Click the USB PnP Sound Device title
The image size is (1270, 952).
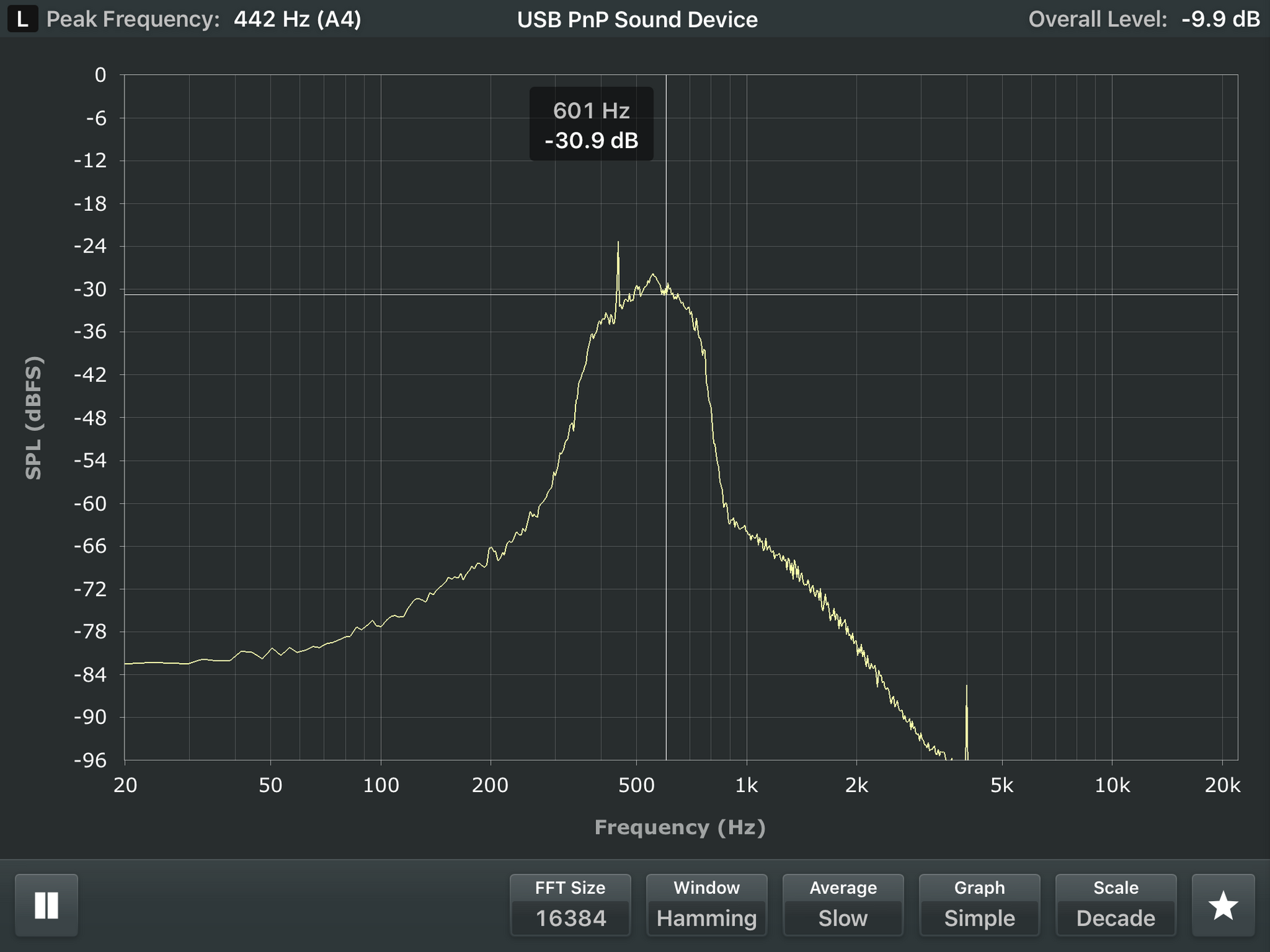click(x=637, y=19)
